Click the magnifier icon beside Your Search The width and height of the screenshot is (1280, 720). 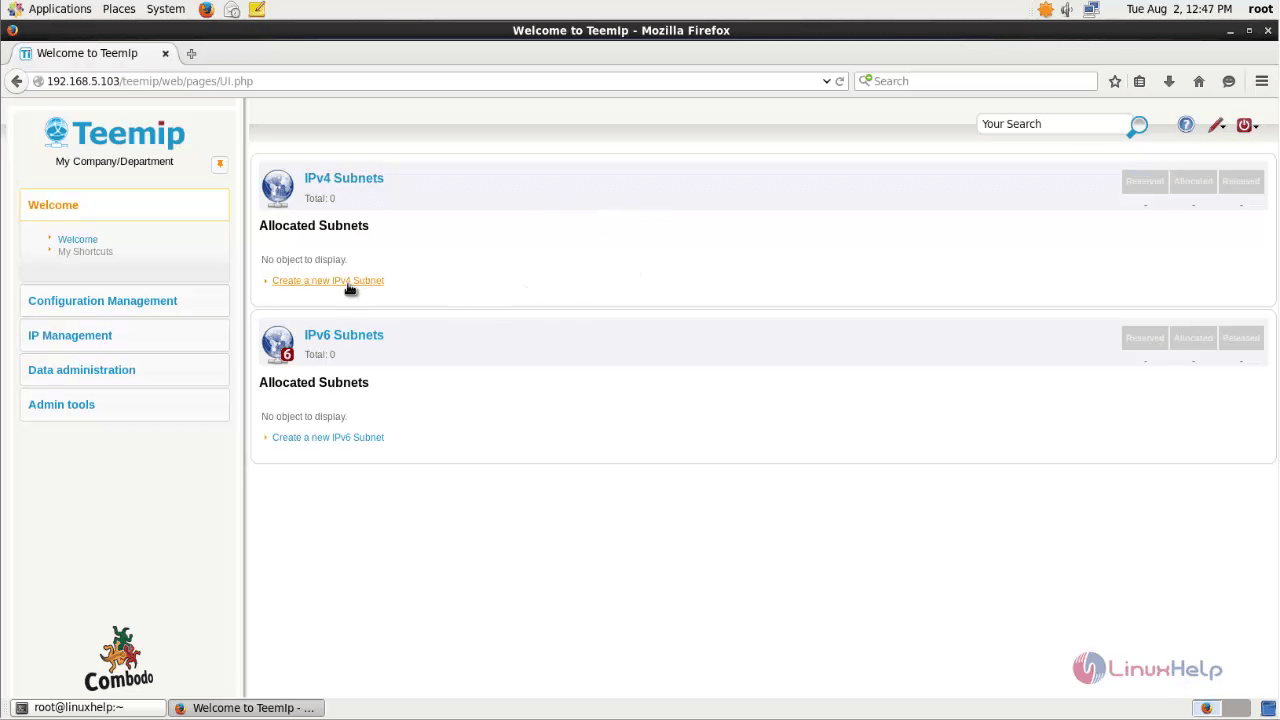[1137, 126]
